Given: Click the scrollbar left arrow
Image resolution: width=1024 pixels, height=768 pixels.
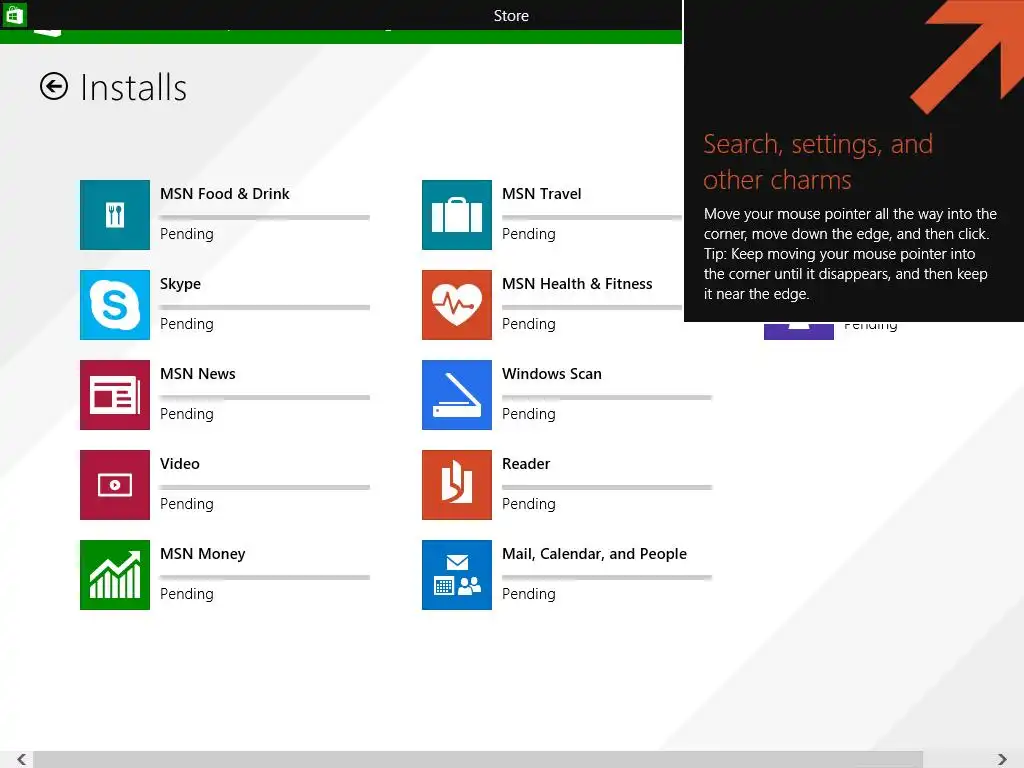Looking at the screenshot, I should [x=21, y=759].
